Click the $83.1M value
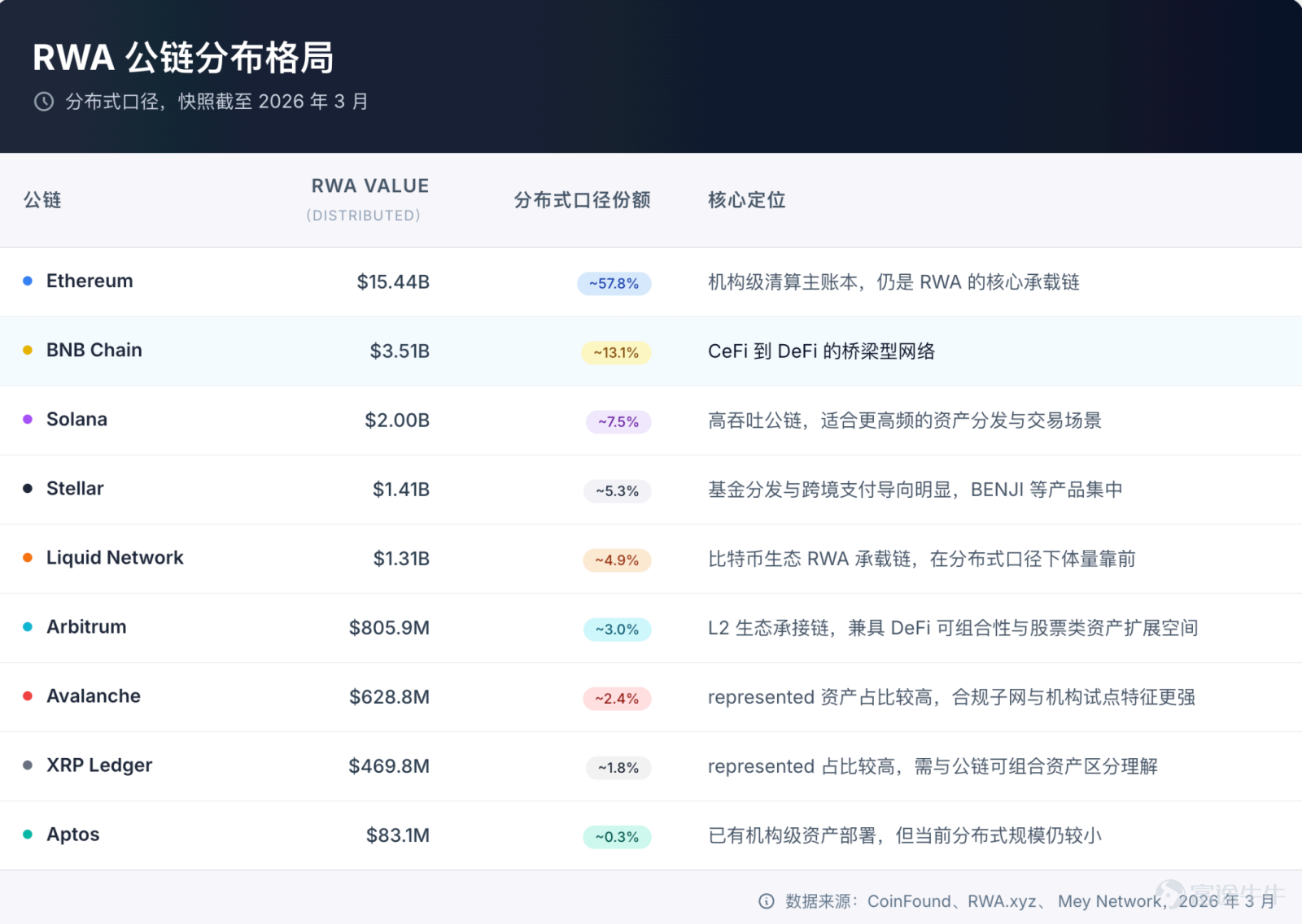Image resolution: width=1302 pixels, height=924 pixels. click(398, 835)
